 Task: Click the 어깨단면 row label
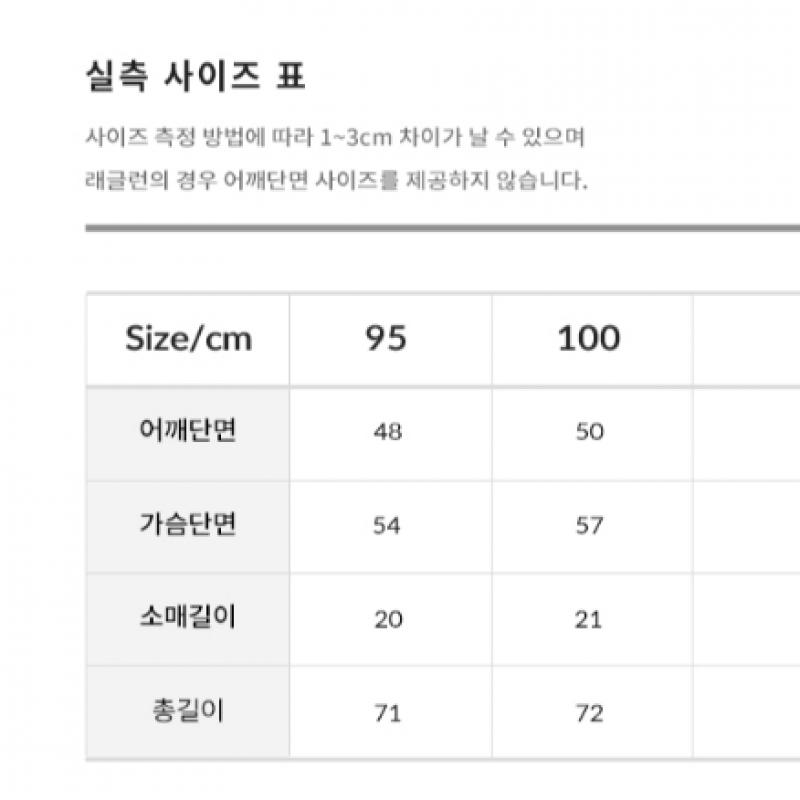click(188, 431)
